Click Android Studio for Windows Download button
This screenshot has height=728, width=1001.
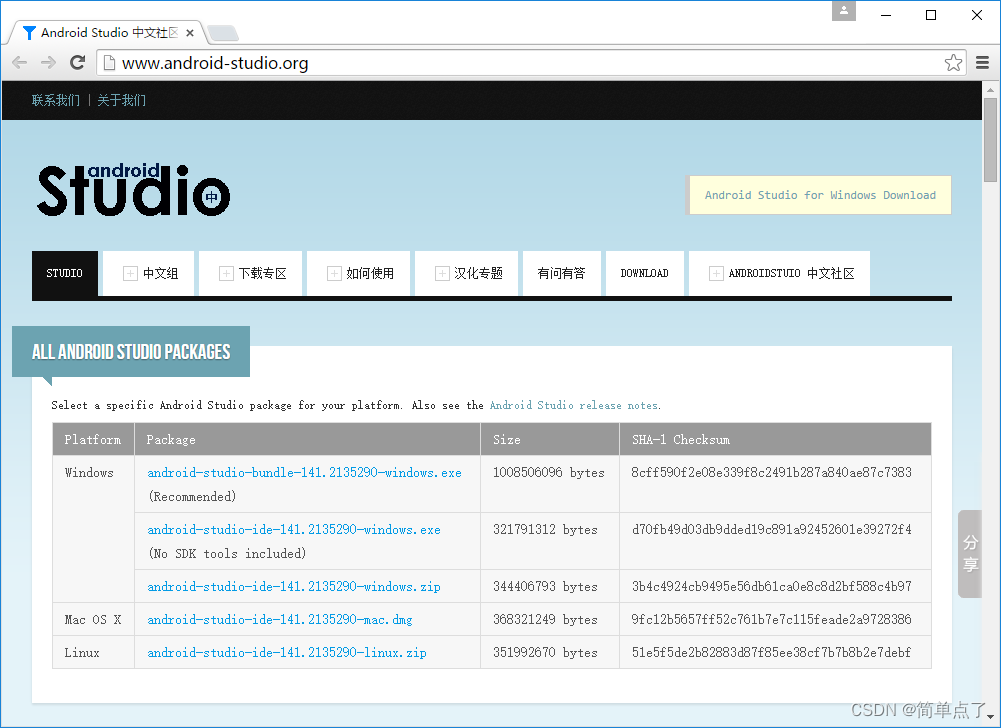(x=820, y=195)
